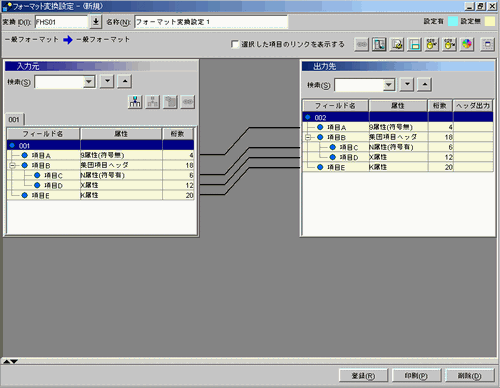Collapse 項目B node in input tree
This screenshot has width=500, height=388.
12,165
